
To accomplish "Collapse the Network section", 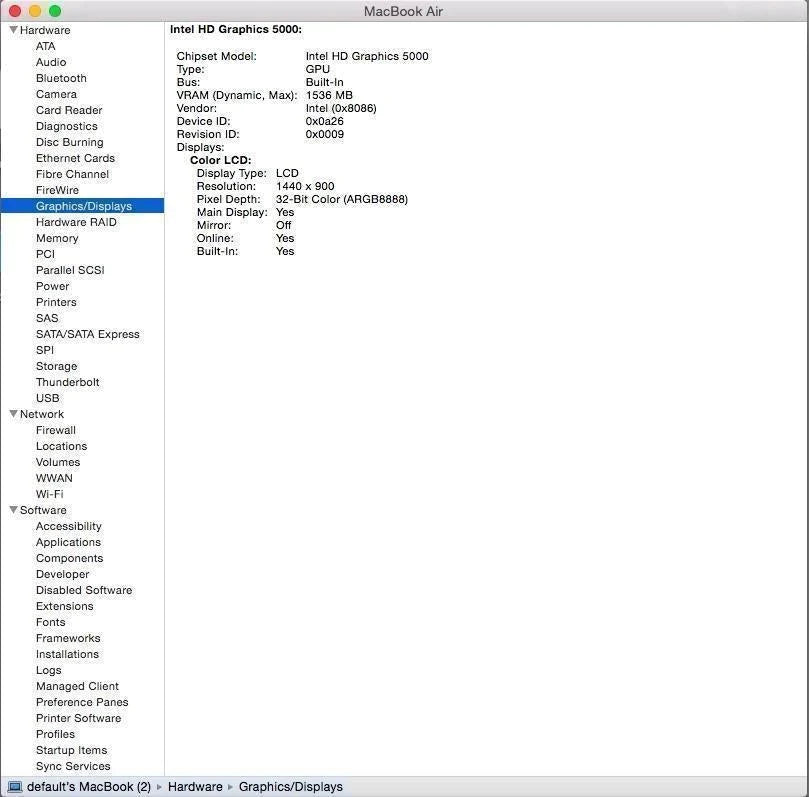I will click(x=13, y=414).
